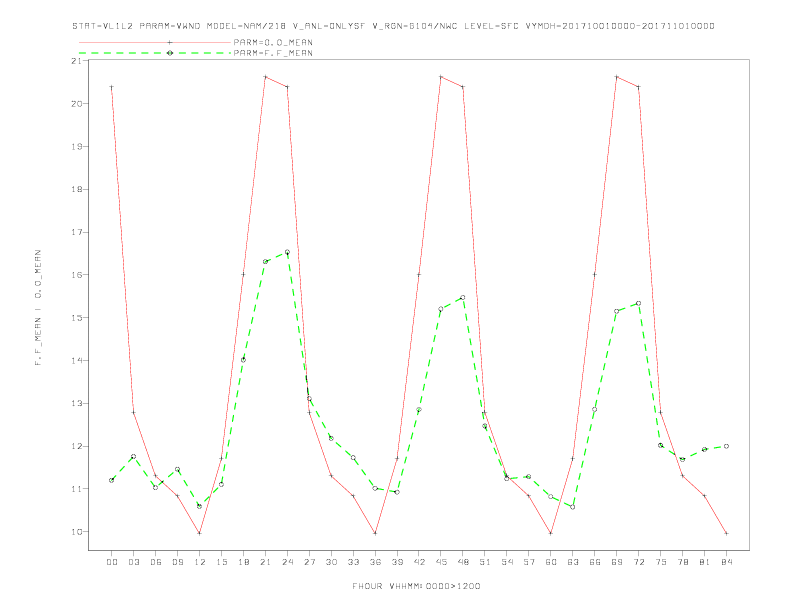Viewport: 792px width, 612px height.
Task: Click x-axis forecast hour label 03
Action: tap(133, 562)
